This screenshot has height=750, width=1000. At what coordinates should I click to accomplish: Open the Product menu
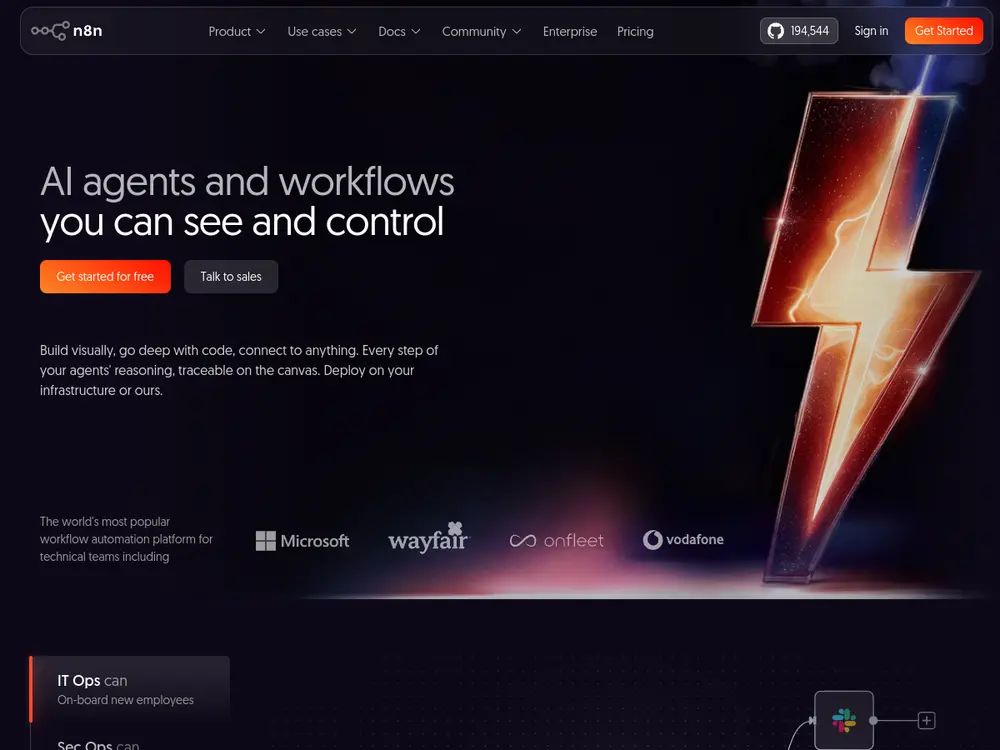(x=237, y=31)
